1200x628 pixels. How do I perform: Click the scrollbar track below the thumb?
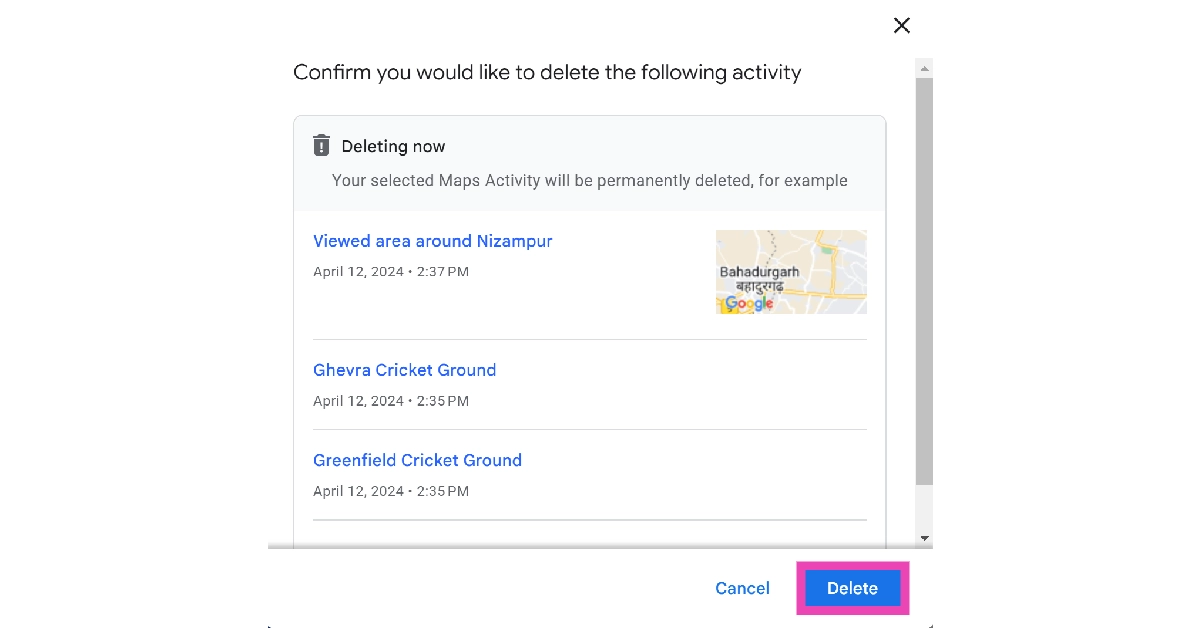point(924,508)
